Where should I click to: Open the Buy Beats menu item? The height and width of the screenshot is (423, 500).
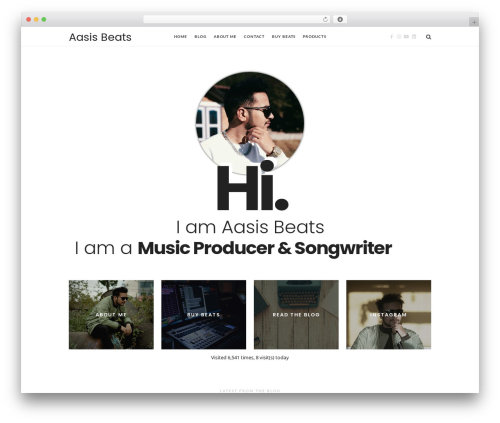pyautogui.click(x=283, y=37)
